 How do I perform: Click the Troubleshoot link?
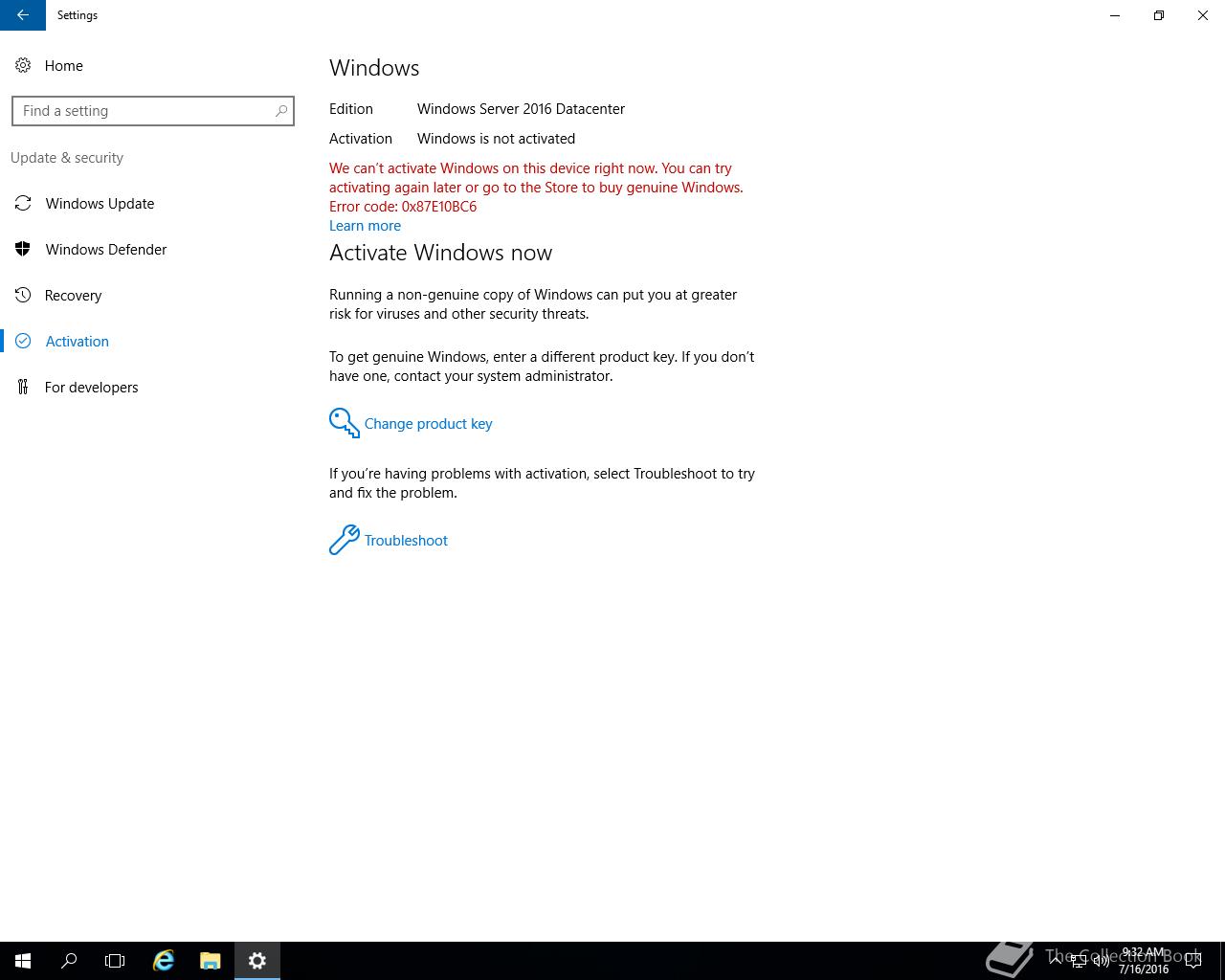(406, 541)
